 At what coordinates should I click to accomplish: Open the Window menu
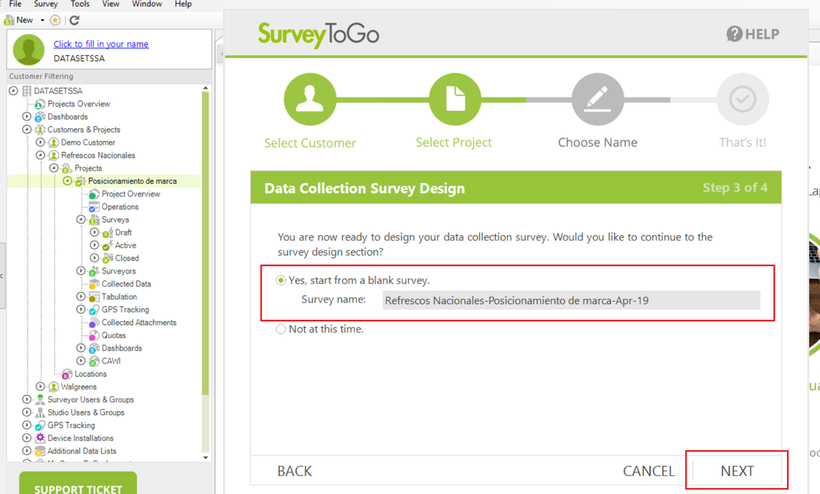click(147, 4)
